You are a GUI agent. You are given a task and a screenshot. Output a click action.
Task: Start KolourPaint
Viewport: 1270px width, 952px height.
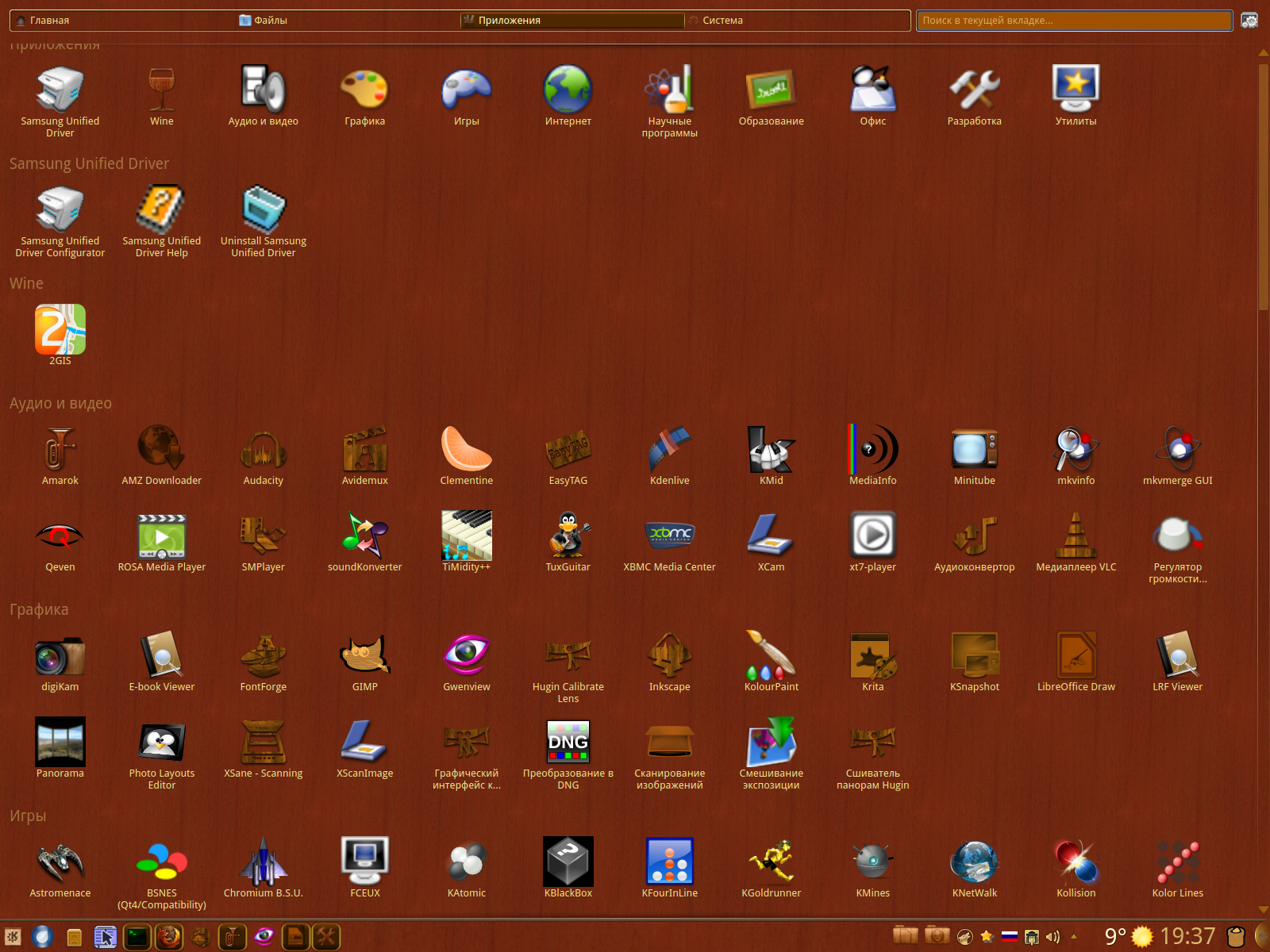point(772,662)
